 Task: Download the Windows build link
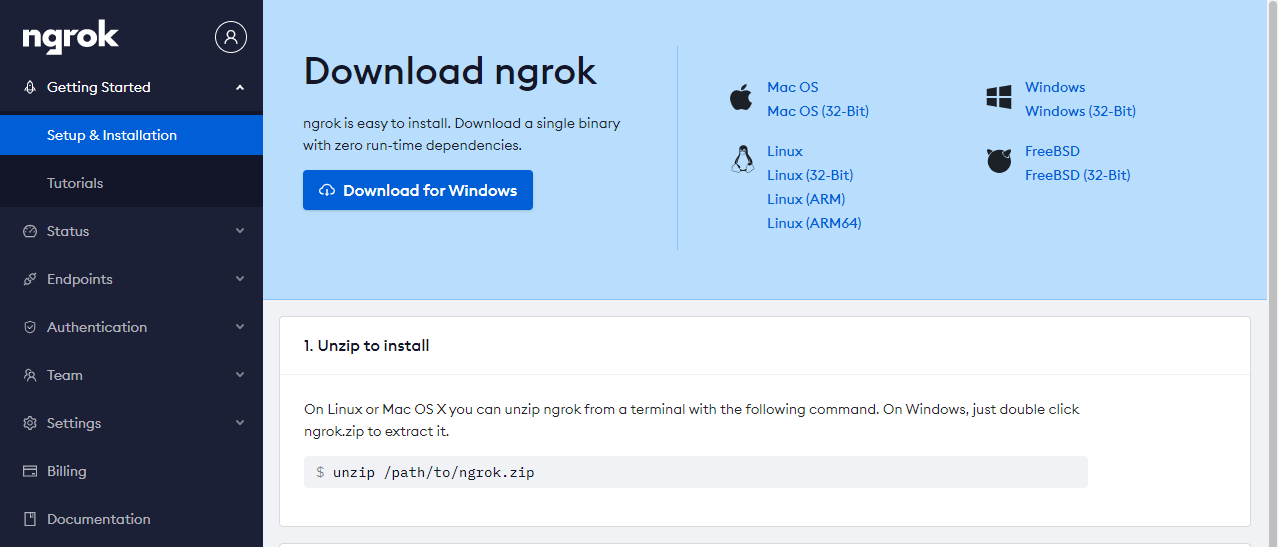click(1055, 87)
